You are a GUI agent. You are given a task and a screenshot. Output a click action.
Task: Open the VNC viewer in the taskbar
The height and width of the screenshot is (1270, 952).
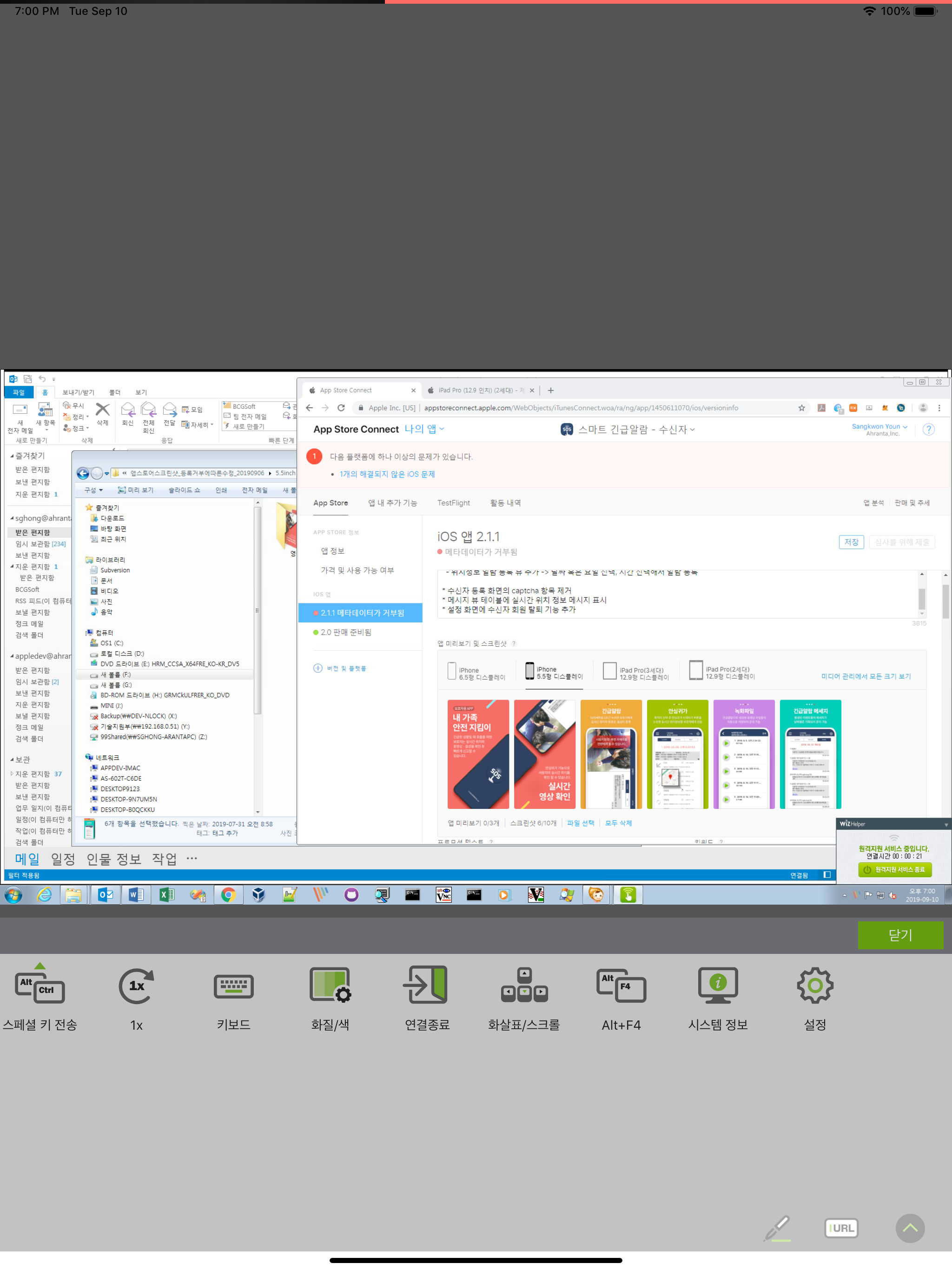coord(443,894)
